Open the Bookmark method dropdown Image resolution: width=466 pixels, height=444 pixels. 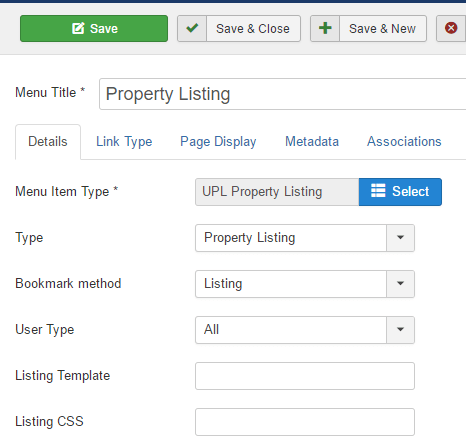[305, 284]
